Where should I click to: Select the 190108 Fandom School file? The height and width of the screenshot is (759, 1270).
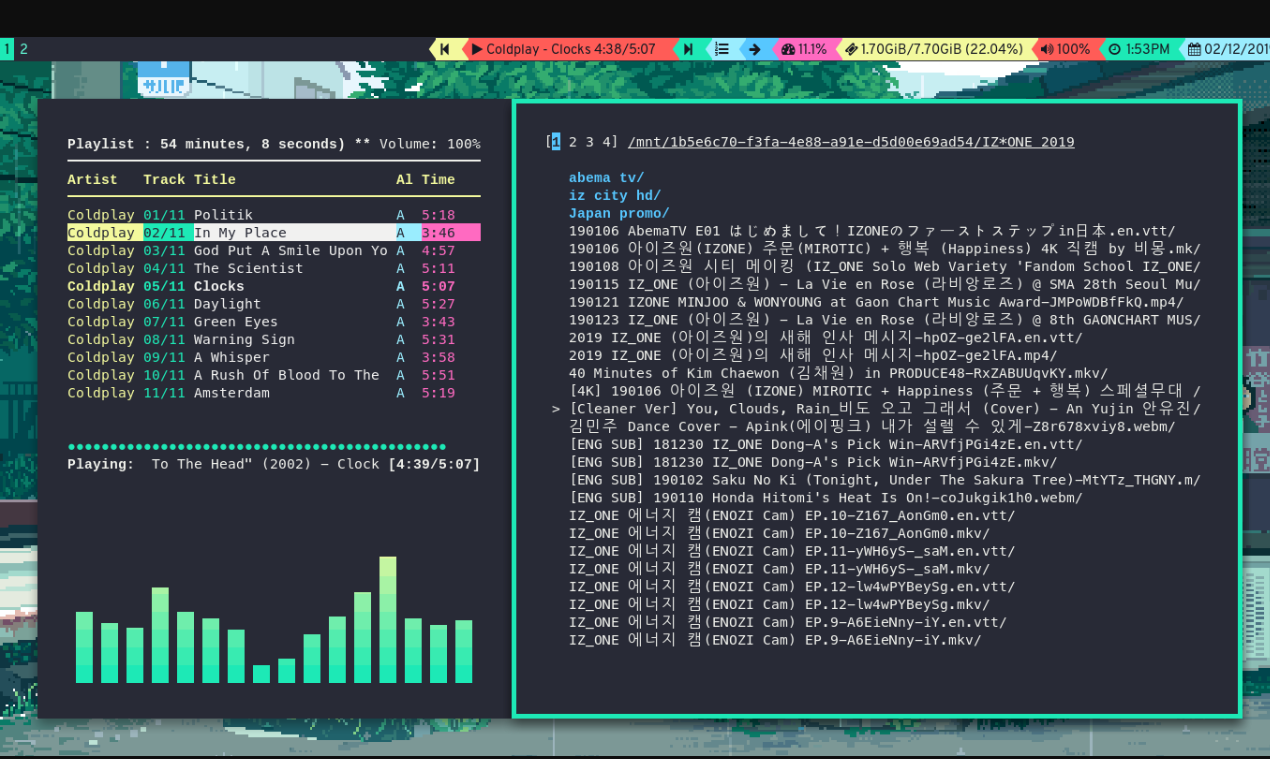click(885, 267)
